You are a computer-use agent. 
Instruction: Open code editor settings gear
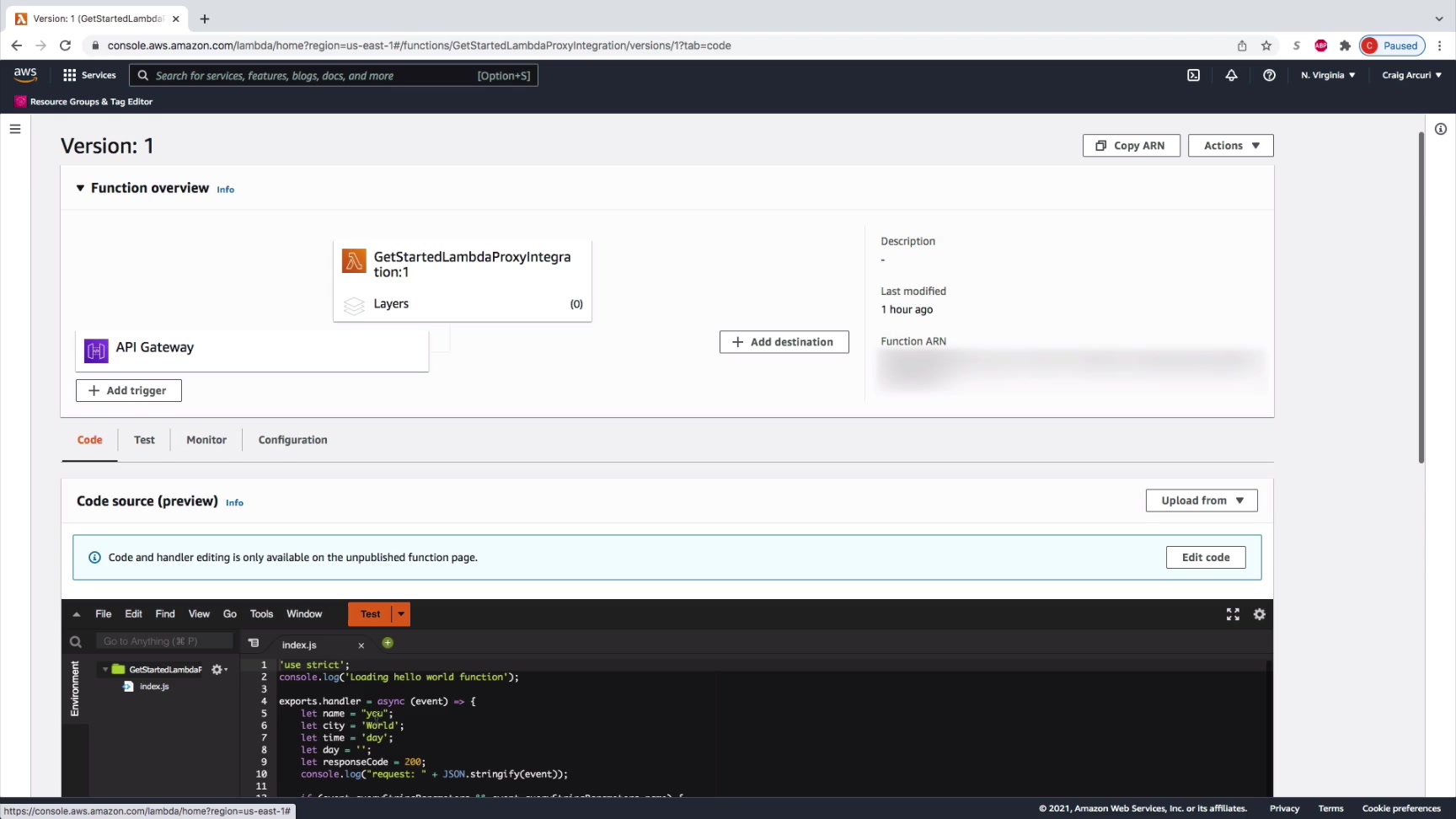click(1260, 614)
